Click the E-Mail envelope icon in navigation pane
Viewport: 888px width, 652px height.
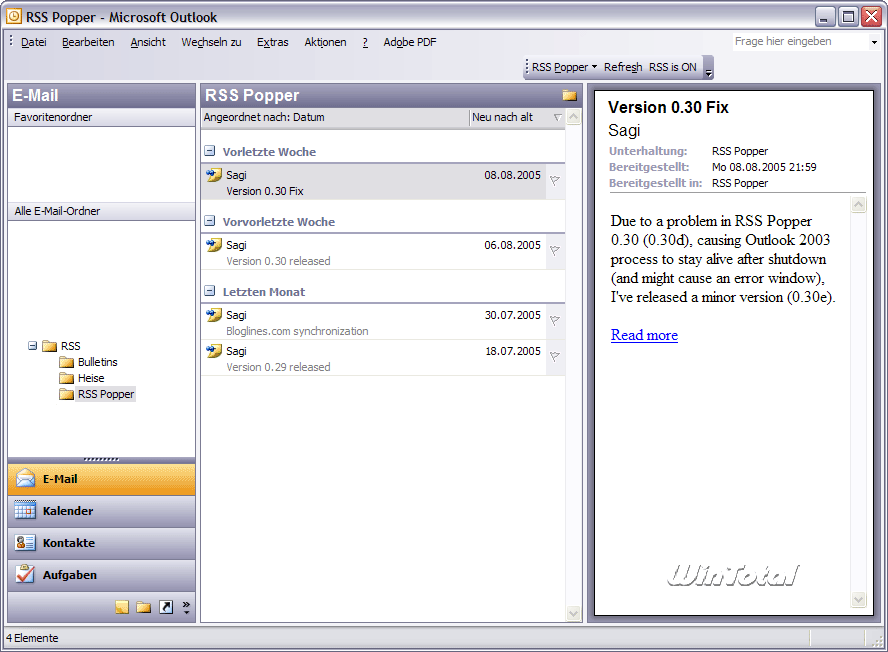(25, 479)
